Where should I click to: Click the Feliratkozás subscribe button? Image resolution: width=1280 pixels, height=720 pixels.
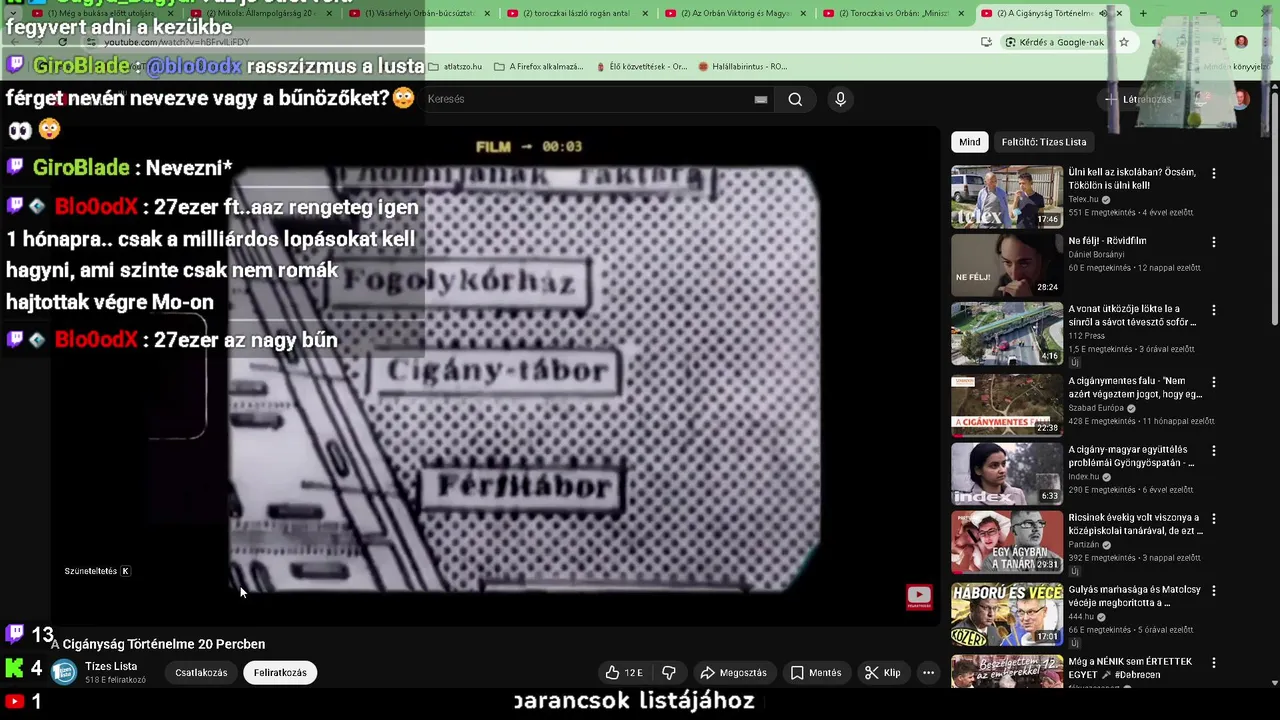pos(280,673)
